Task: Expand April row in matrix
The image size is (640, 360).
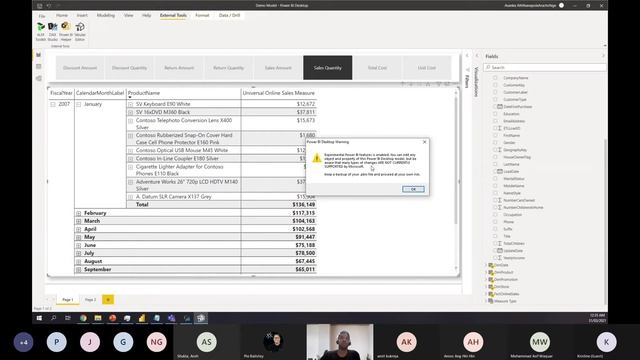Action: (x=78, y=229)
